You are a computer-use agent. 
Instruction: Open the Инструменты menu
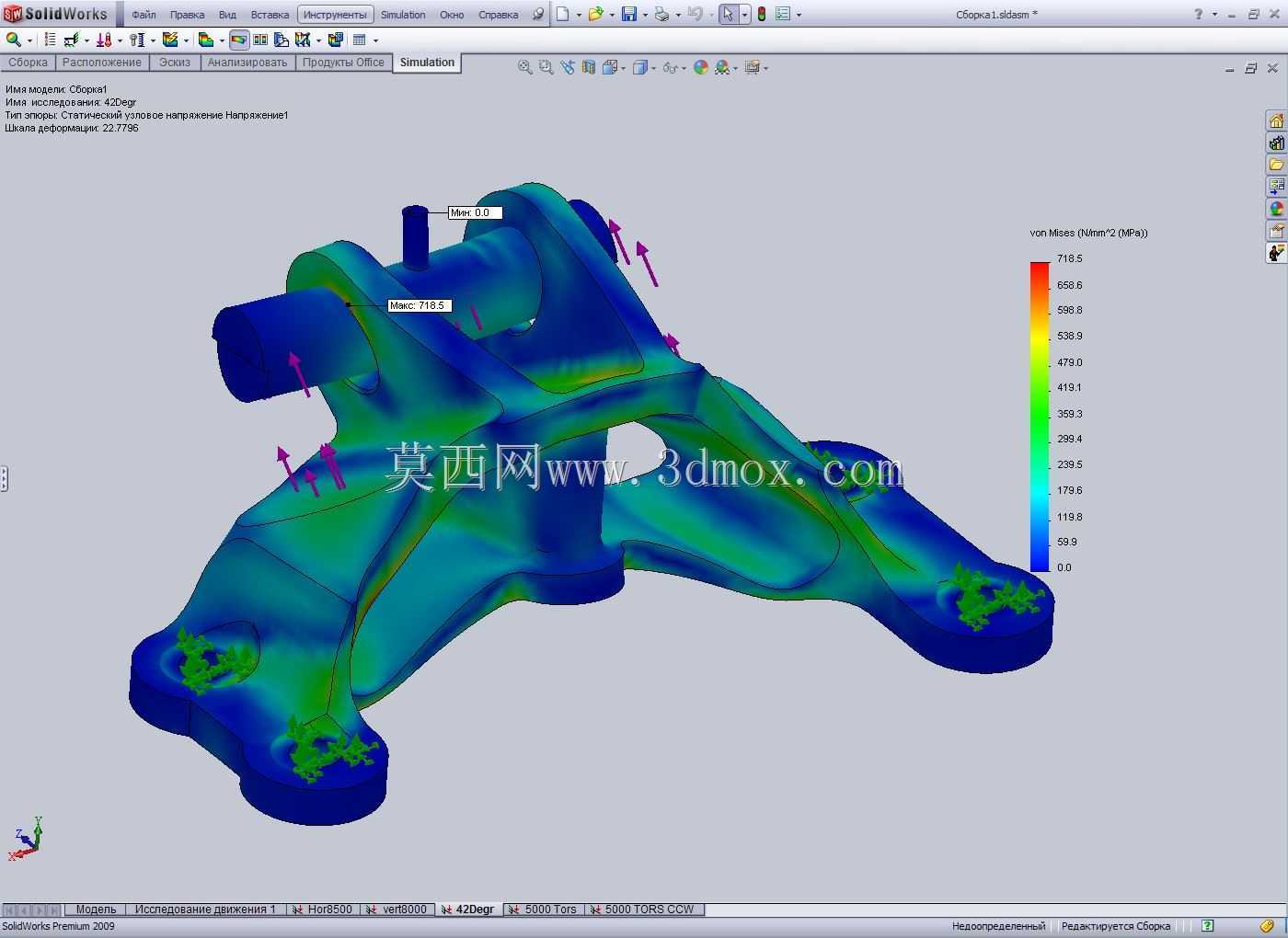[x=335, y=15]
